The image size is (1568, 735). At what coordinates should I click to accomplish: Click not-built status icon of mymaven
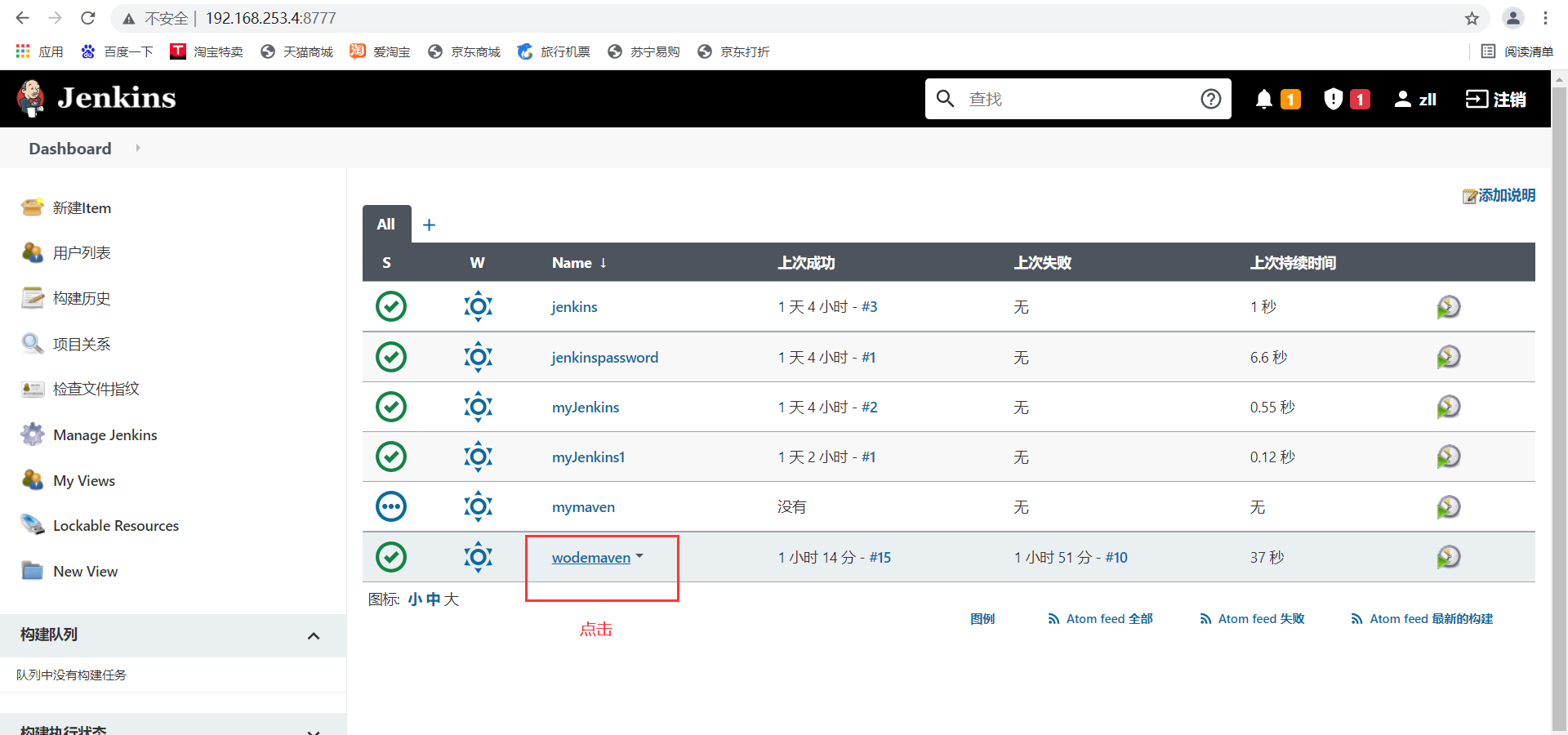coord(391,506)
